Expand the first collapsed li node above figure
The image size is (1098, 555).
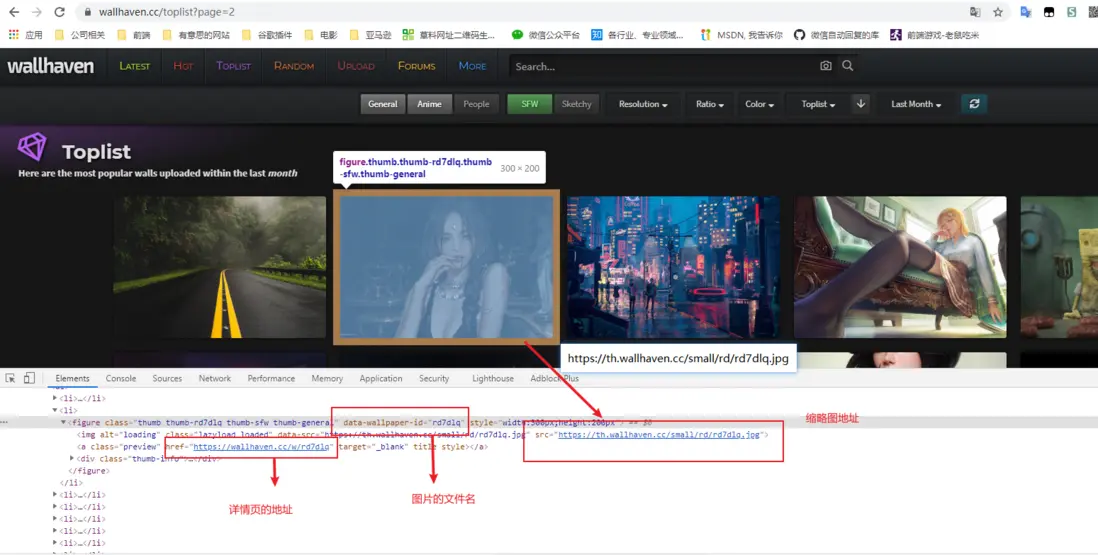point(55,398)
